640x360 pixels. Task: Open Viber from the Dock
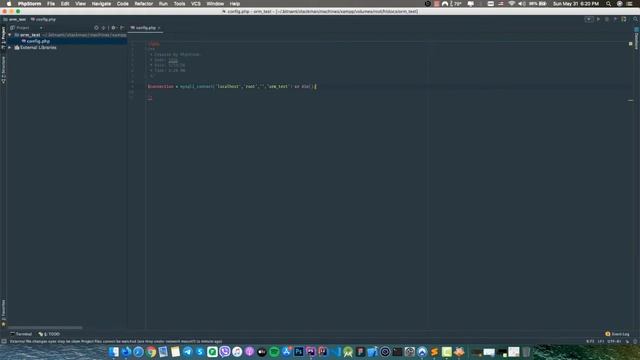[224, 351]
